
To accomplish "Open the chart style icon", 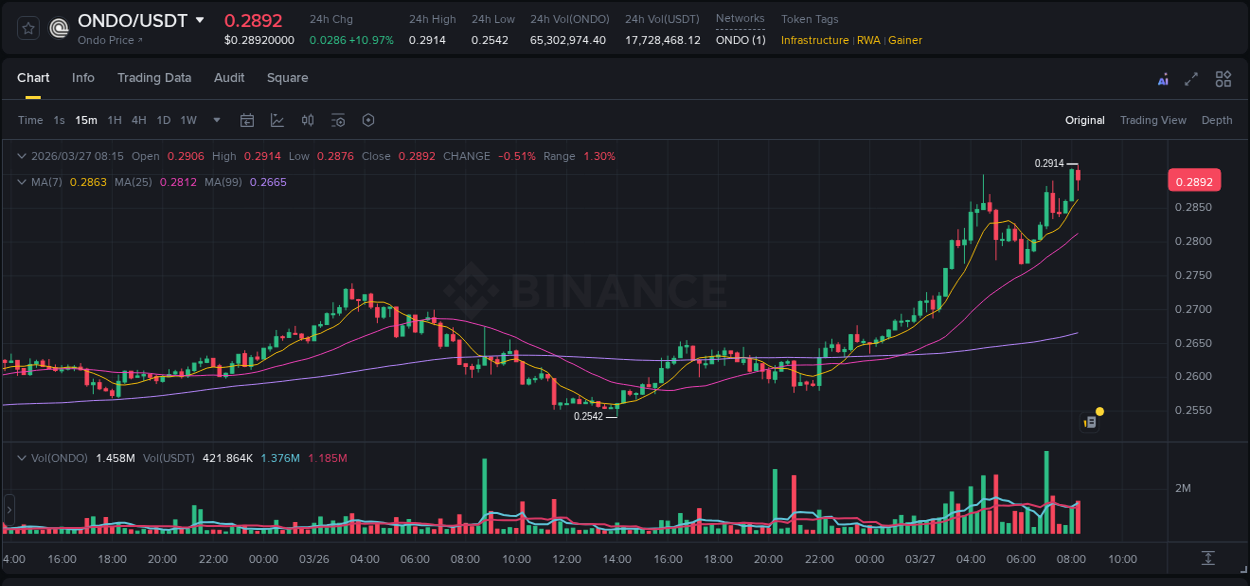I will (x=277, y=120).
